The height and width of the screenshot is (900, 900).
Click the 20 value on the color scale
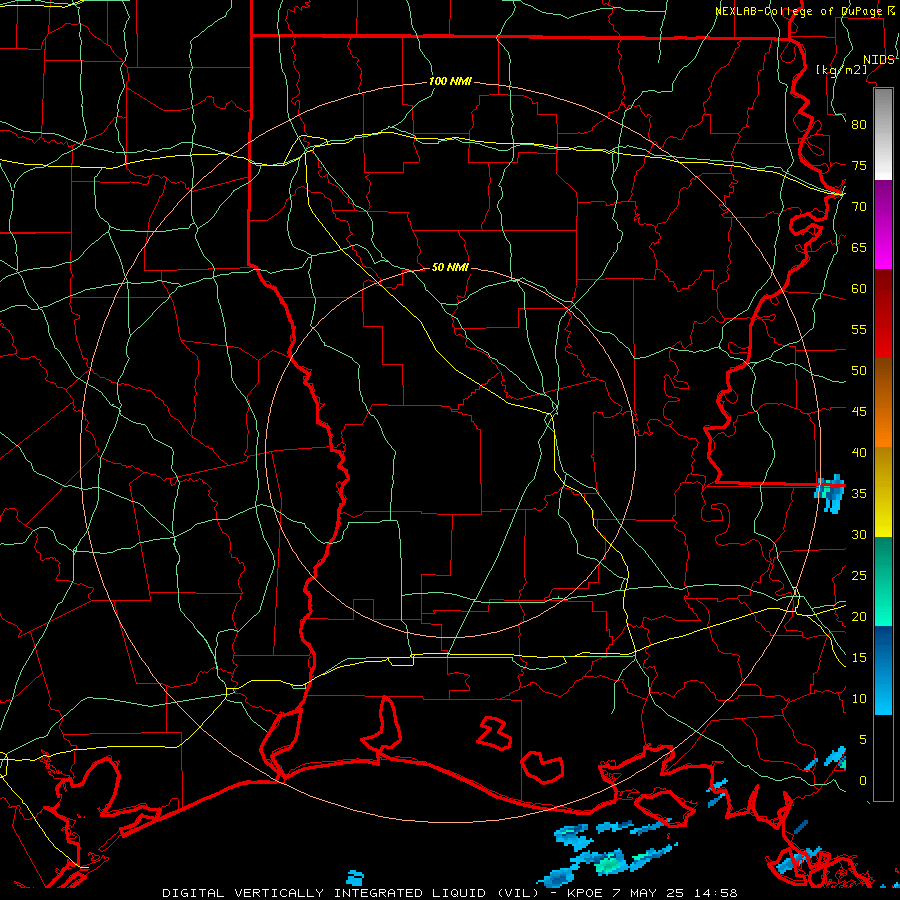(x=859, y=617)
